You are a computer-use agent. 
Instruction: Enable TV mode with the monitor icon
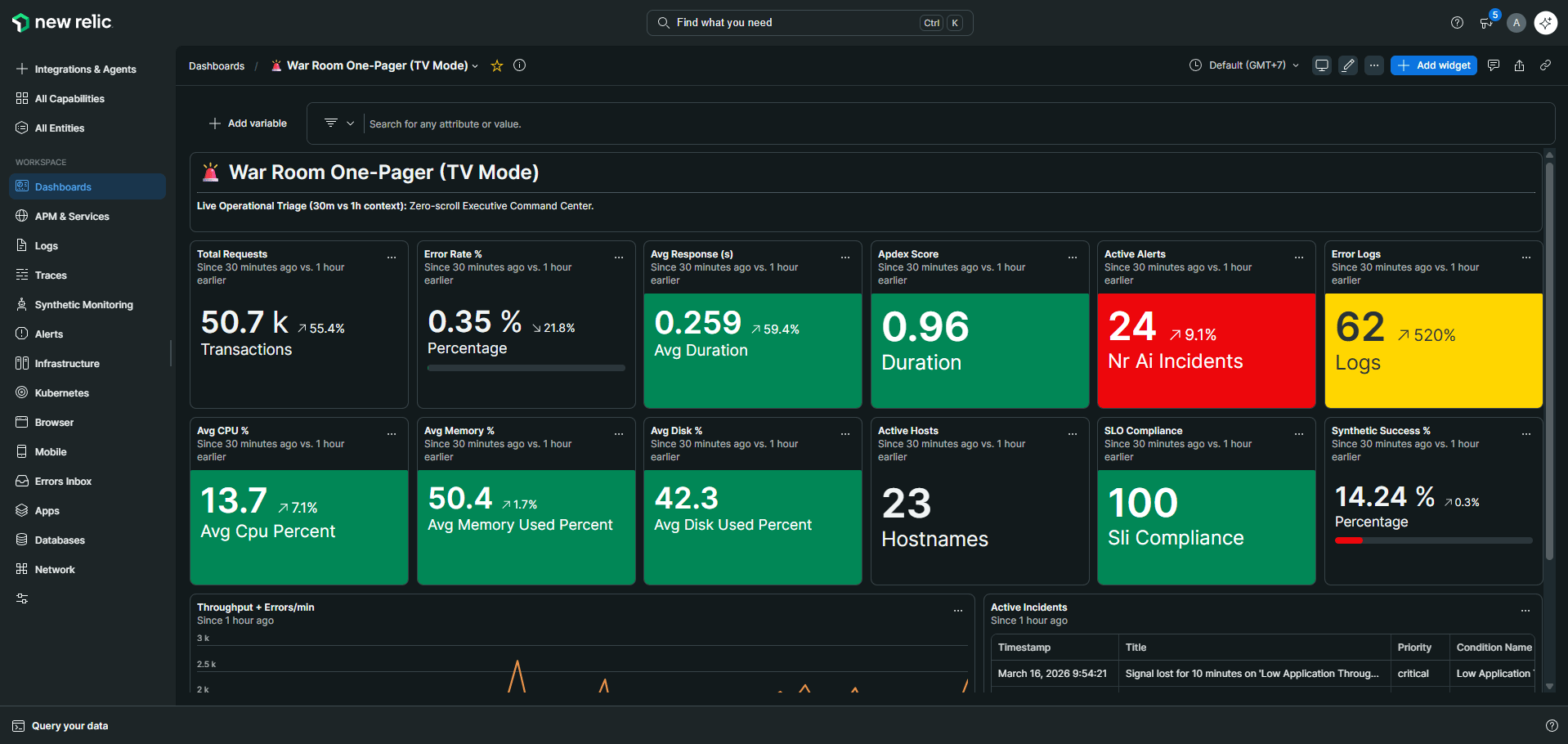[x=1321, y=65]
